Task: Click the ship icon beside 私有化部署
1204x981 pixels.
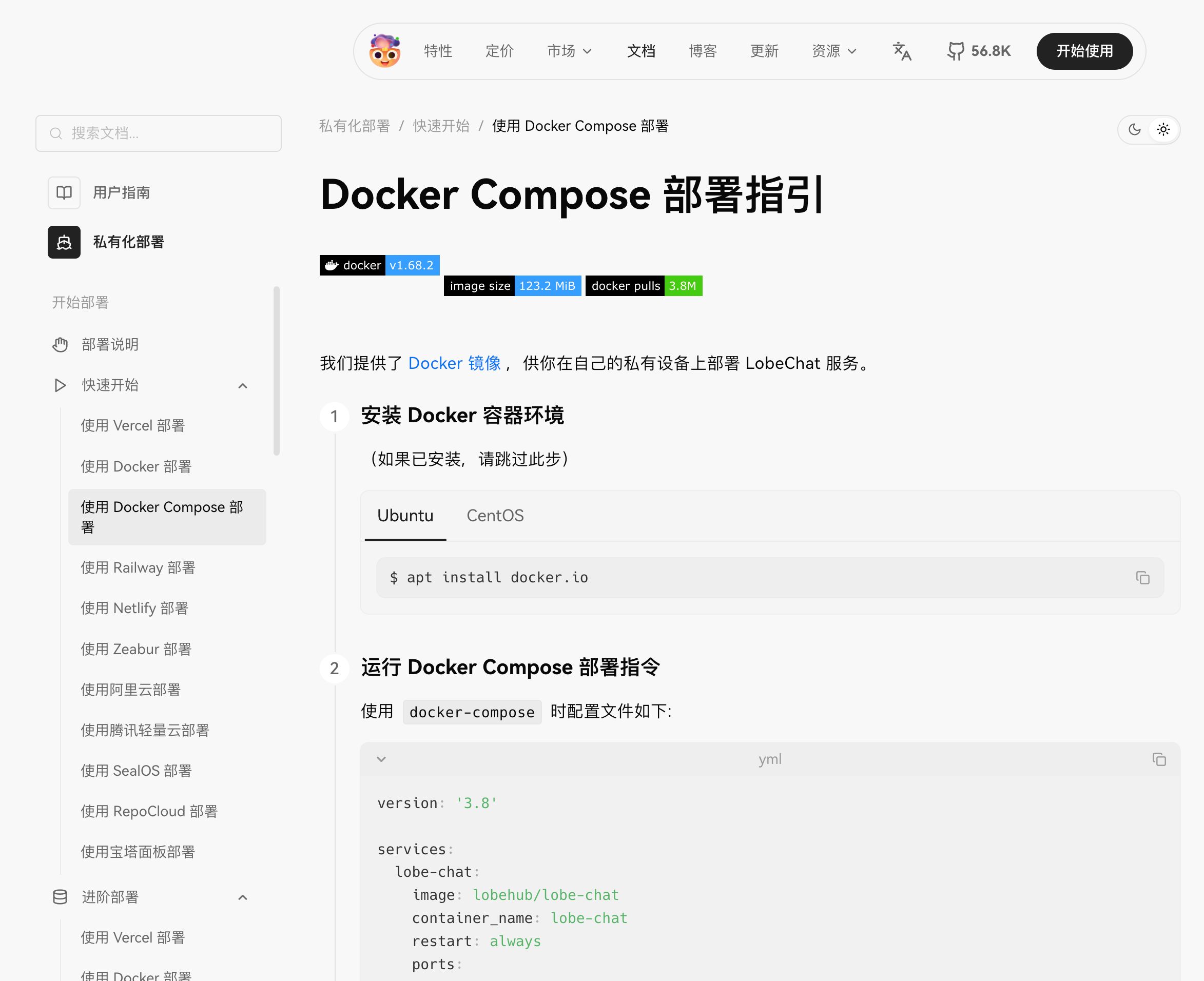Action: (64, 242)
